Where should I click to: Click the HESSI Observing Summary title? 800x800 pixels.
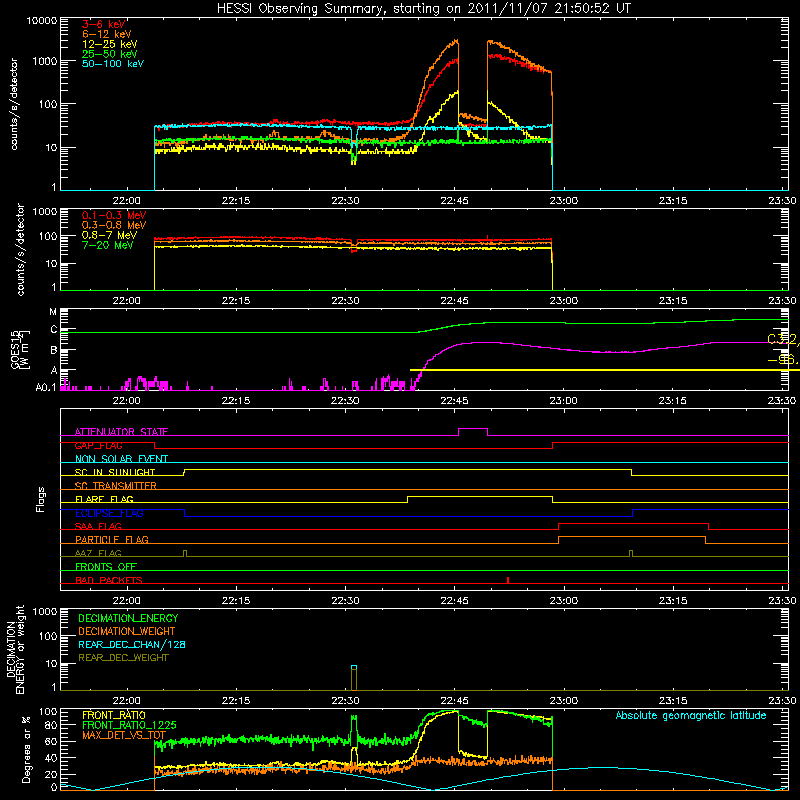424,8
